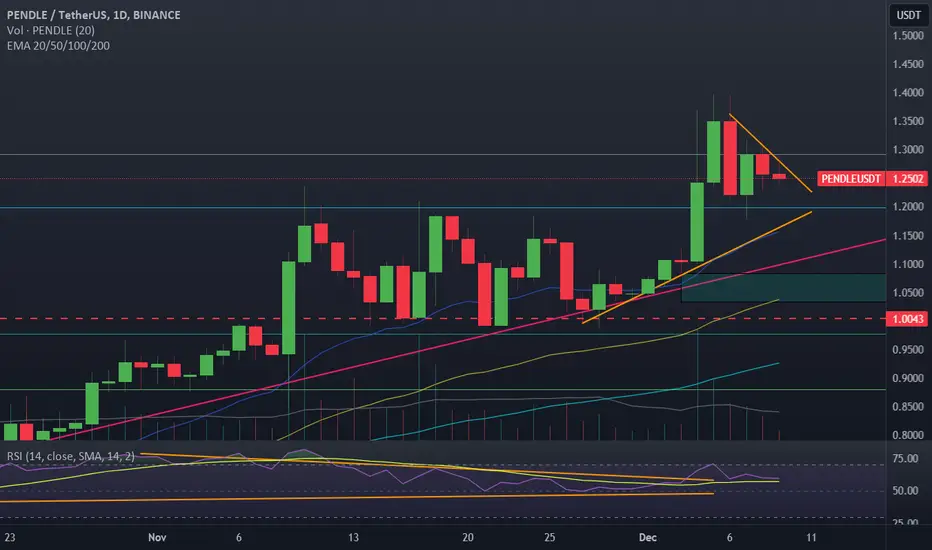
Task: Click the 0.9000 price axis label
Action: click(908, 378)
